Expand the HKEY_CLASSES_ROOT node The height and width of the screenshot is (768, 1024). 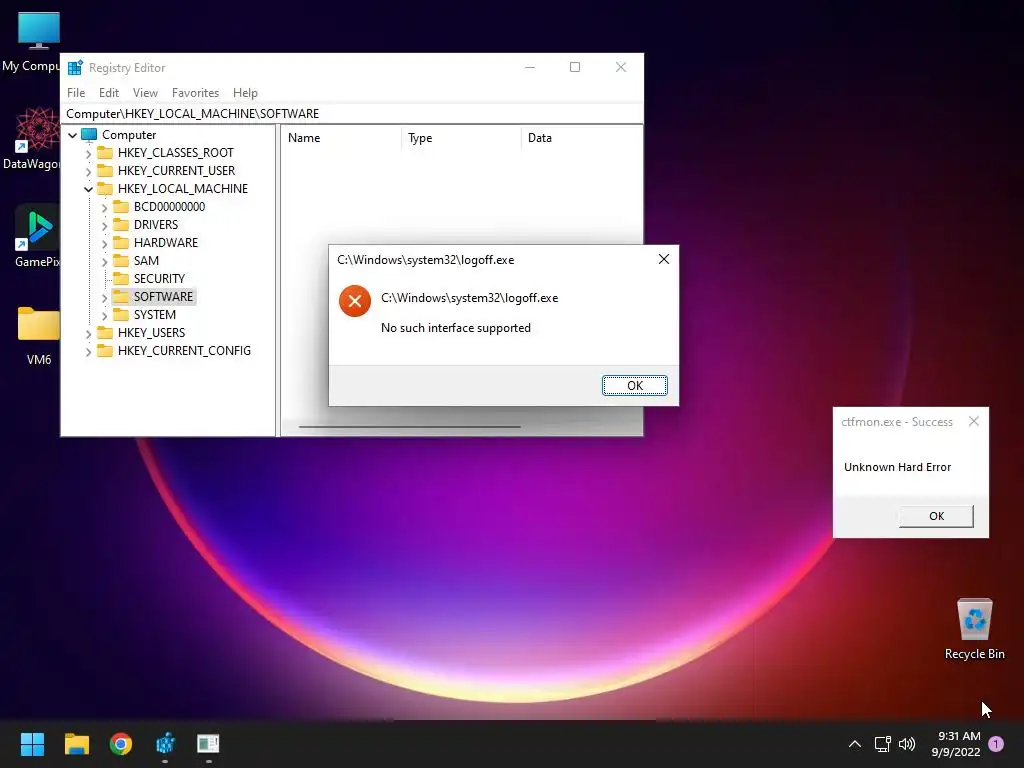point(88,153)
